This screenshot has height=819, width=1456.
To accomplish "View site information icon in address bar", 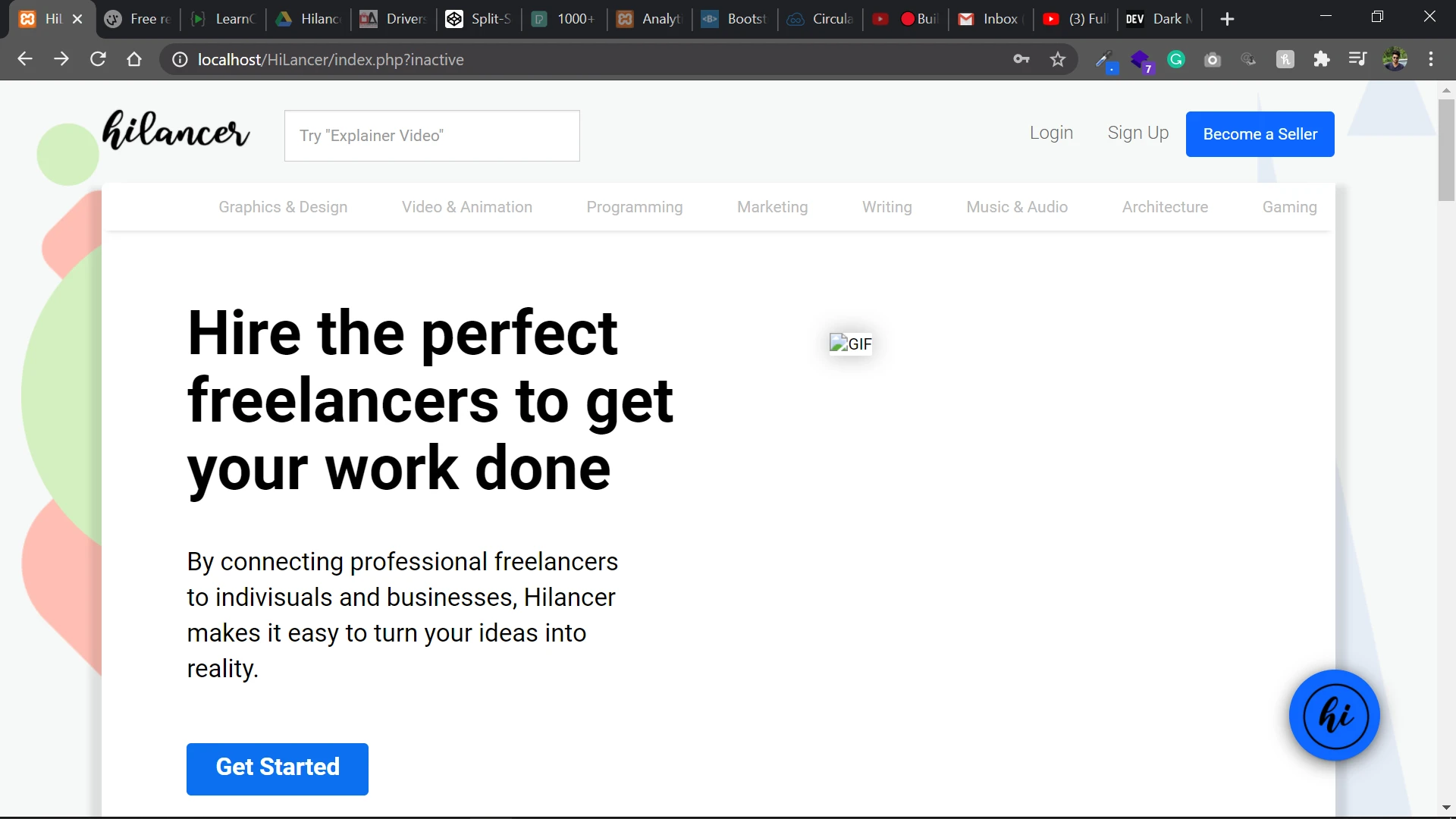I will [180, 60].
